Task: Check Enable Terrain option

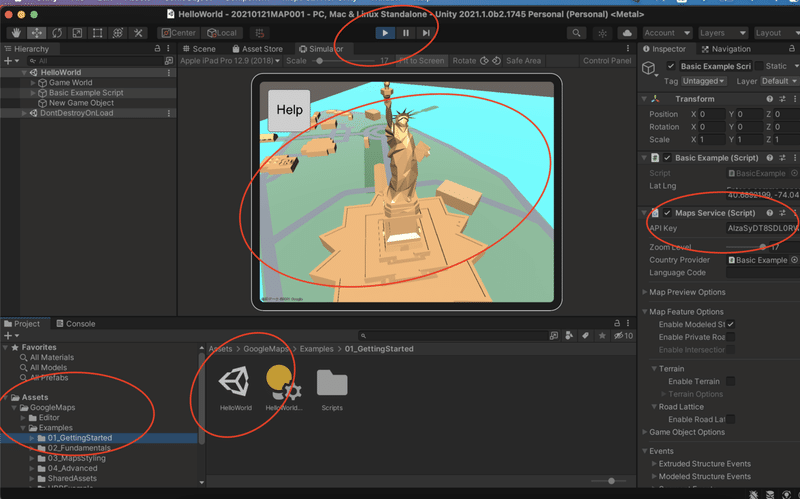Action: [x=731, y=381]
